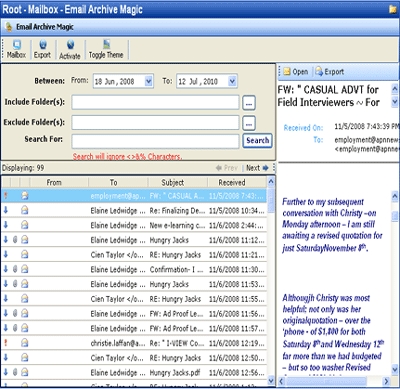The image size is (400, 389).
Task: Select 'RE: Hungry Jacks' email received 11:55
Action: pos(134,298)
